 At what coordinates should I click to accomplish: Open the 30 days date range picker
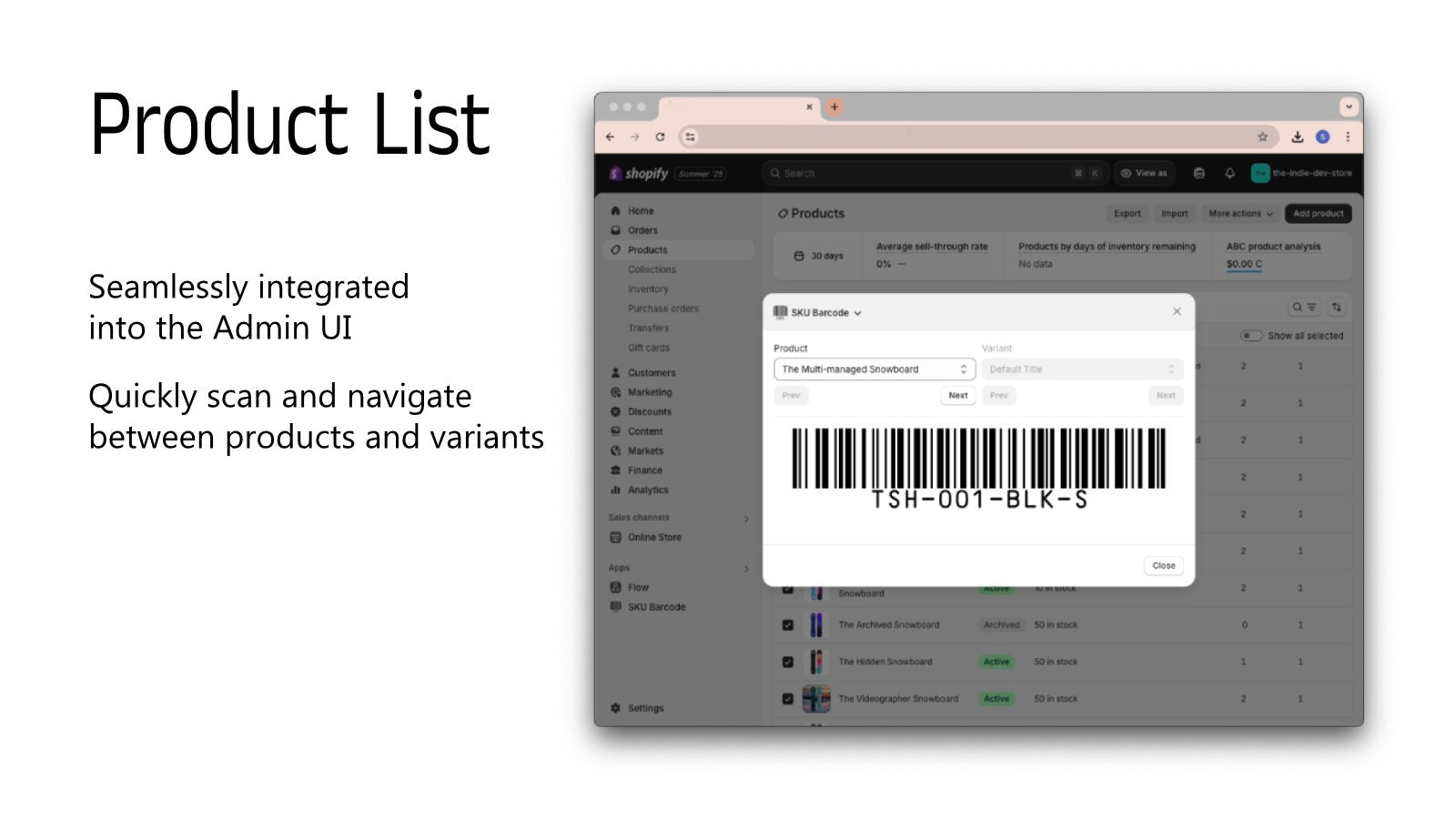point(818,257)
